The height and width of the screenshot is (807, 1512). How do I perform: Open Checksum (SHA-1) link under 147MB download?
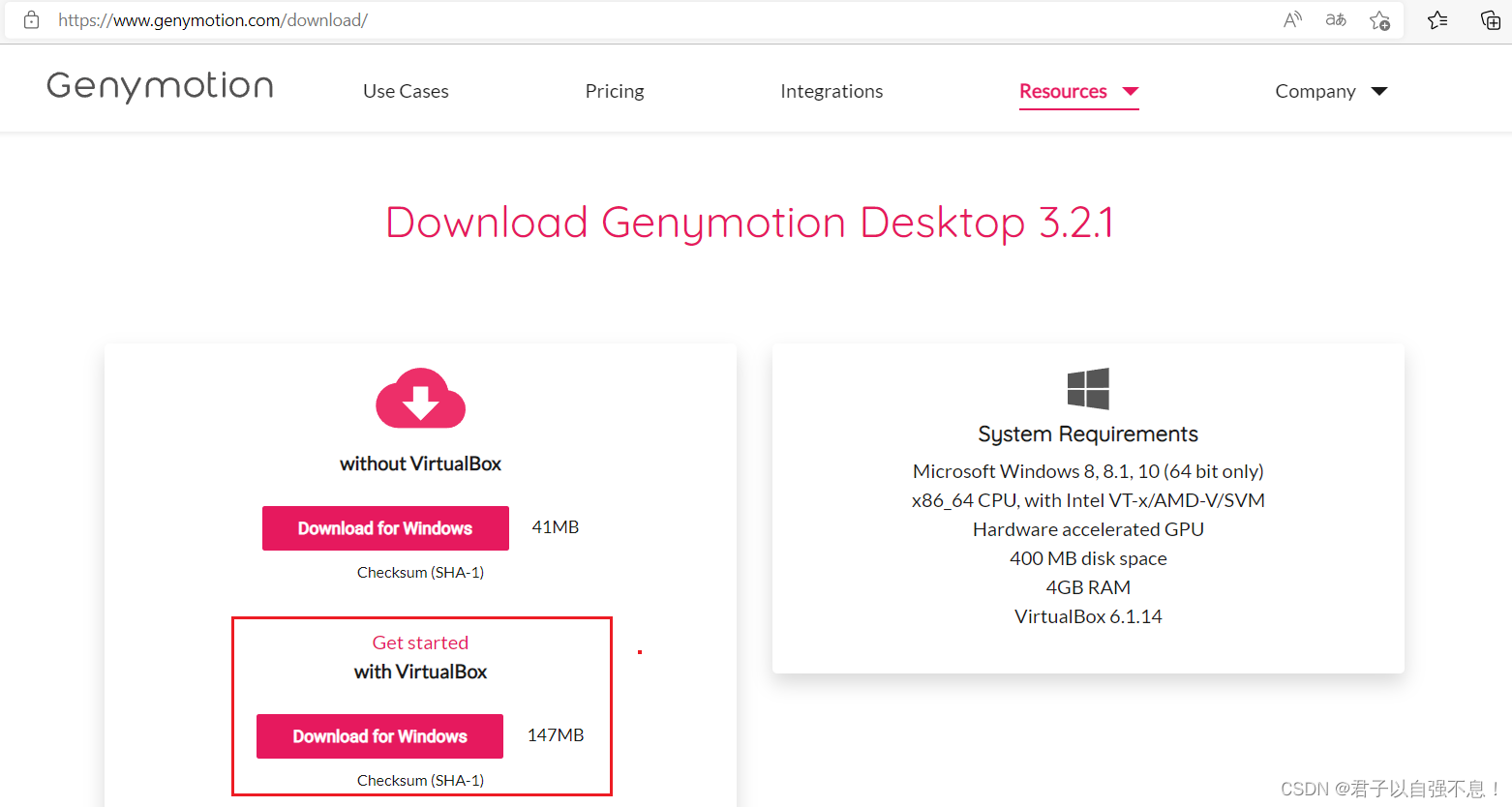pyautogui.click(x=420, y=781)
